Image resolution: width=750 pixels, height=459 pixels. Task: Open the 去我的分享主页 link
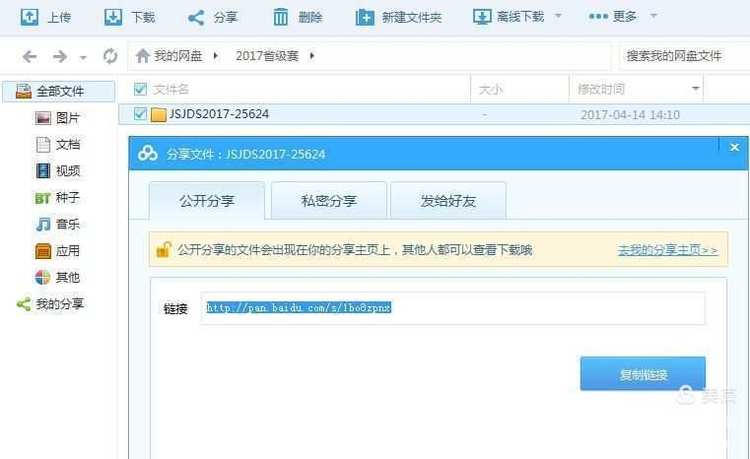[x=667, y=250]
